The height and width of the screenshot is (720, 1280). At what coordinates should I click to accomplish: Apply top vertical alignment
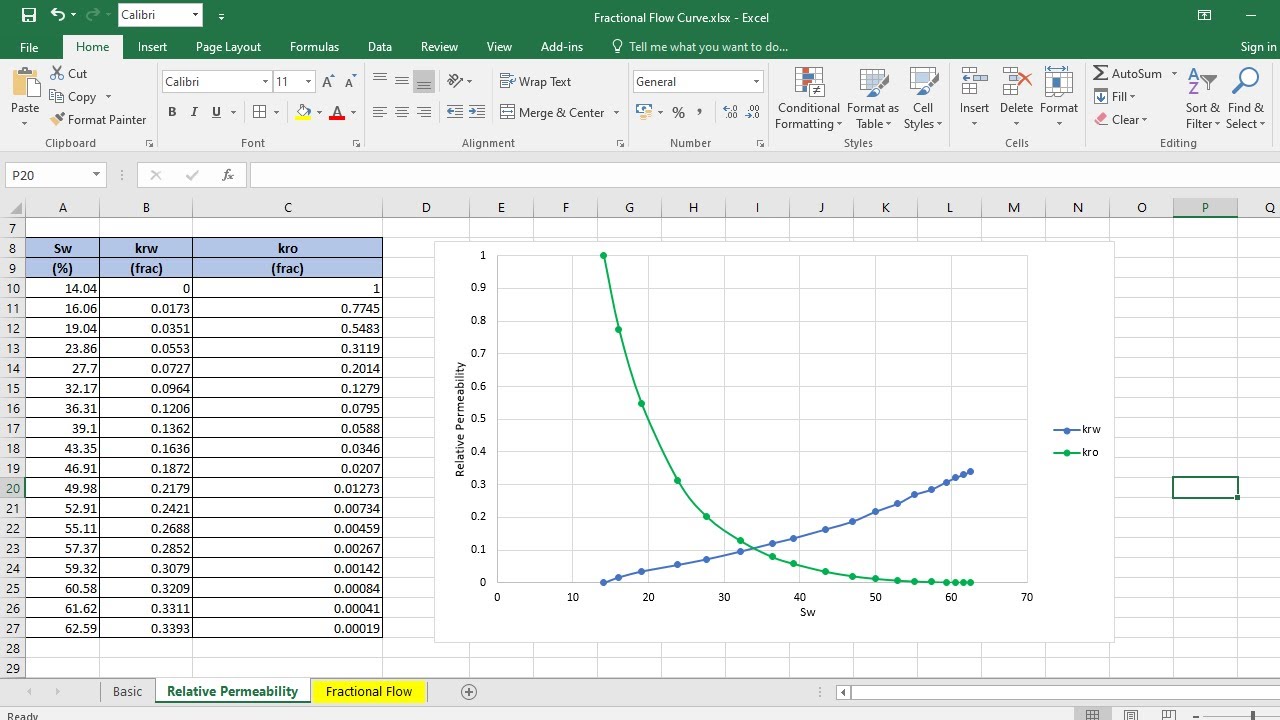pyautogui.click(x=380, y=81)
